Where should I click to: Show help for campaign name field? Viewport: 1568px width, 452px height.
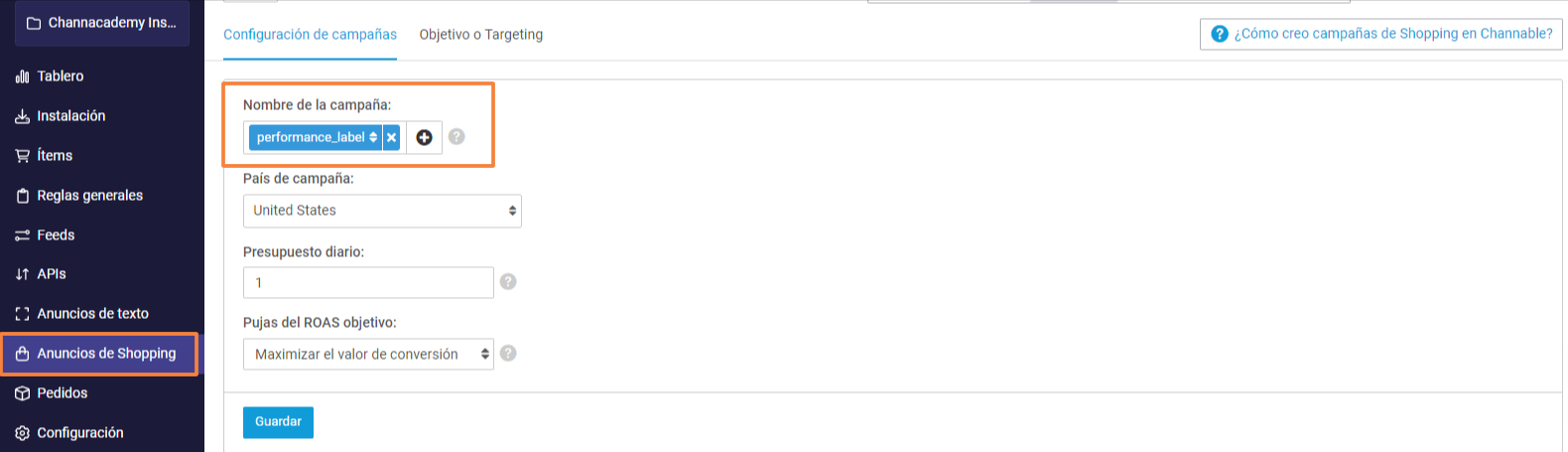click(457, 137)
